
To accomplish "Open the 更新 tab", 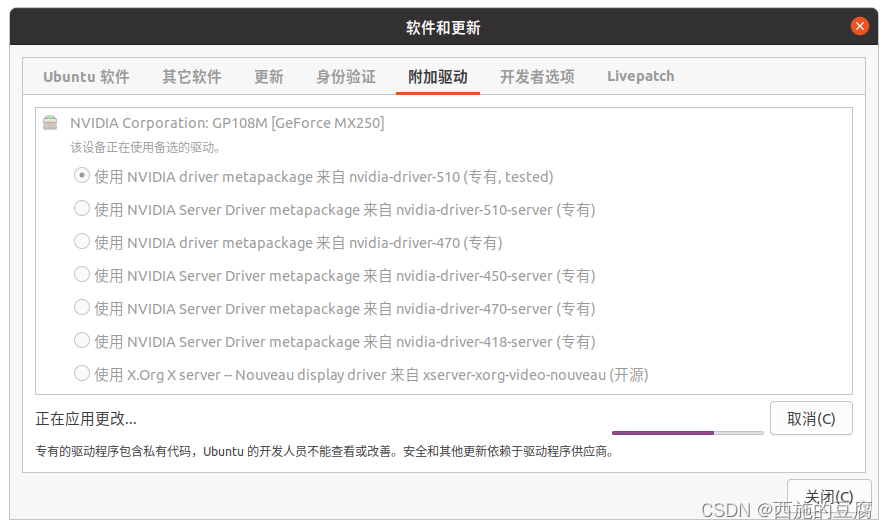I will (268, 76).
